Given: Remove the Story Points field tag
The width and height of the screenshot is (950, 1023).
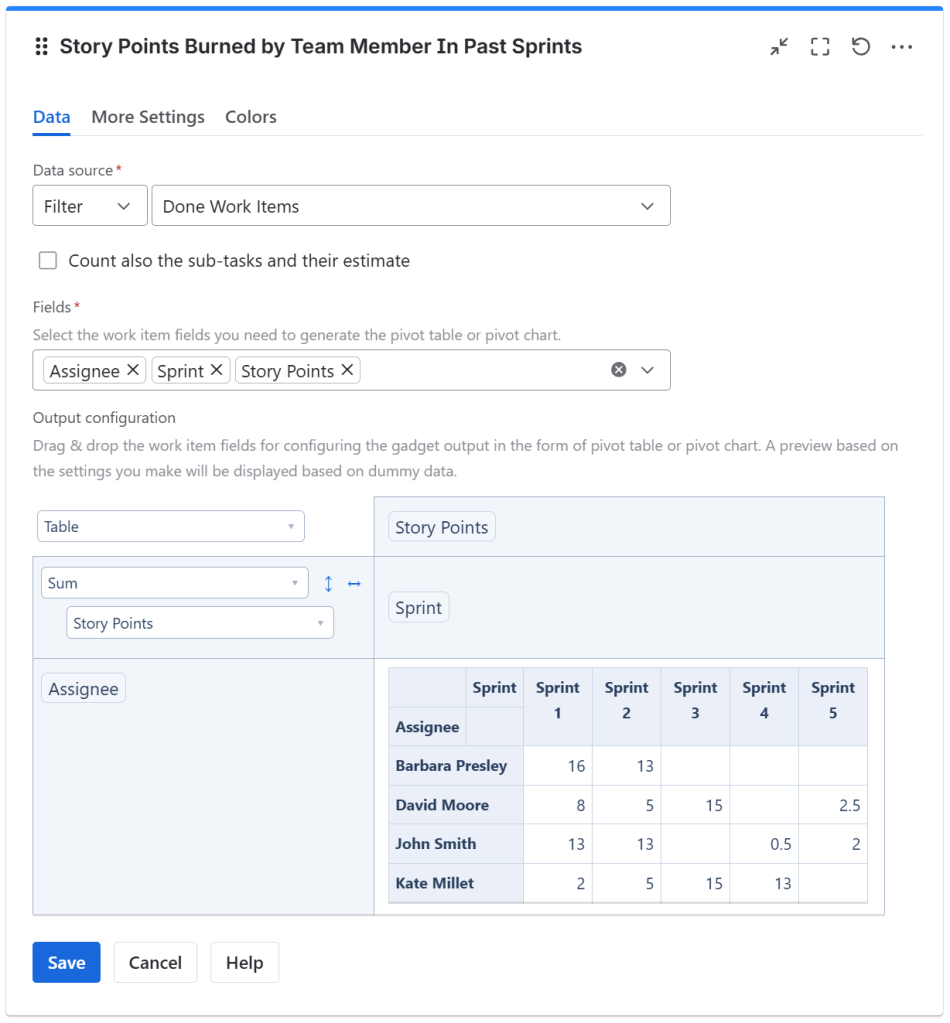Looking at the screenshot, I should click(347, 370).
